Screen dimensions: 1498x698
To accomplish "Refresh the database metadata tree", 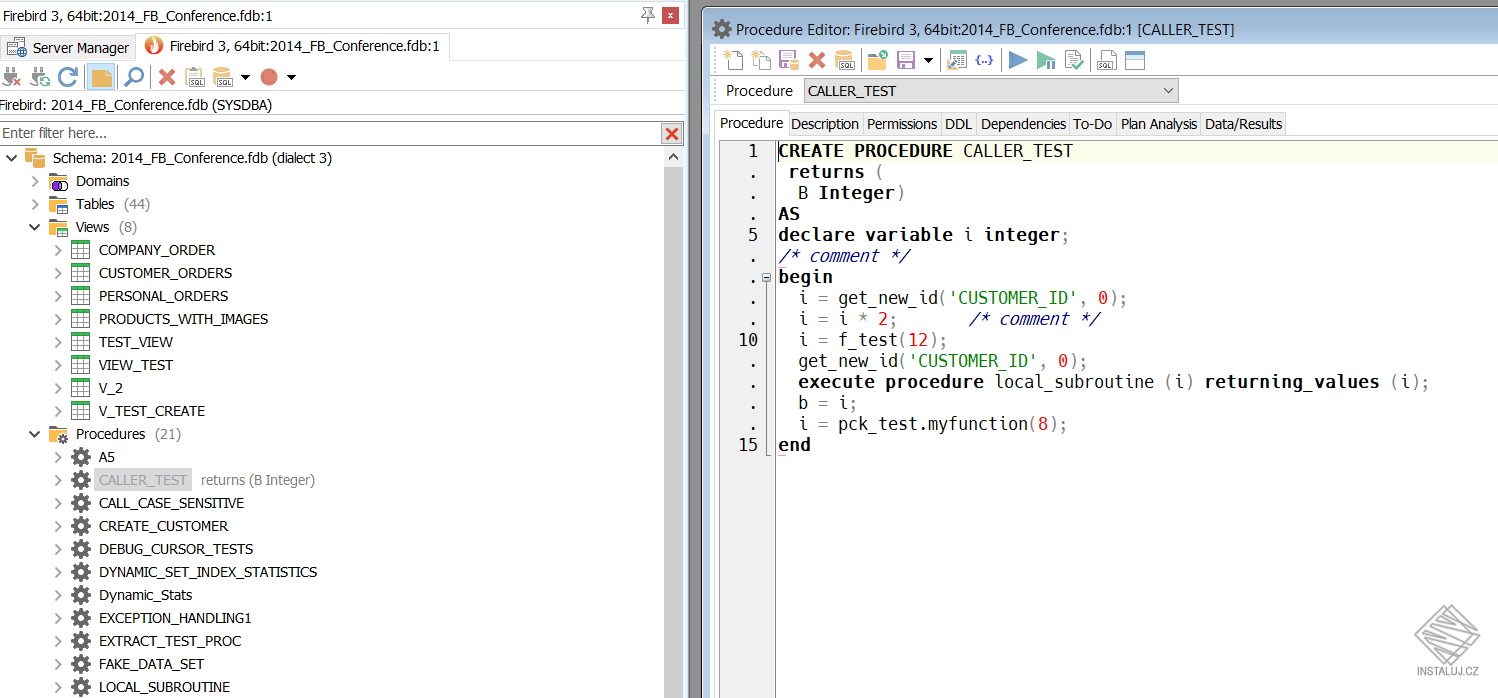I will pos(69,77).
